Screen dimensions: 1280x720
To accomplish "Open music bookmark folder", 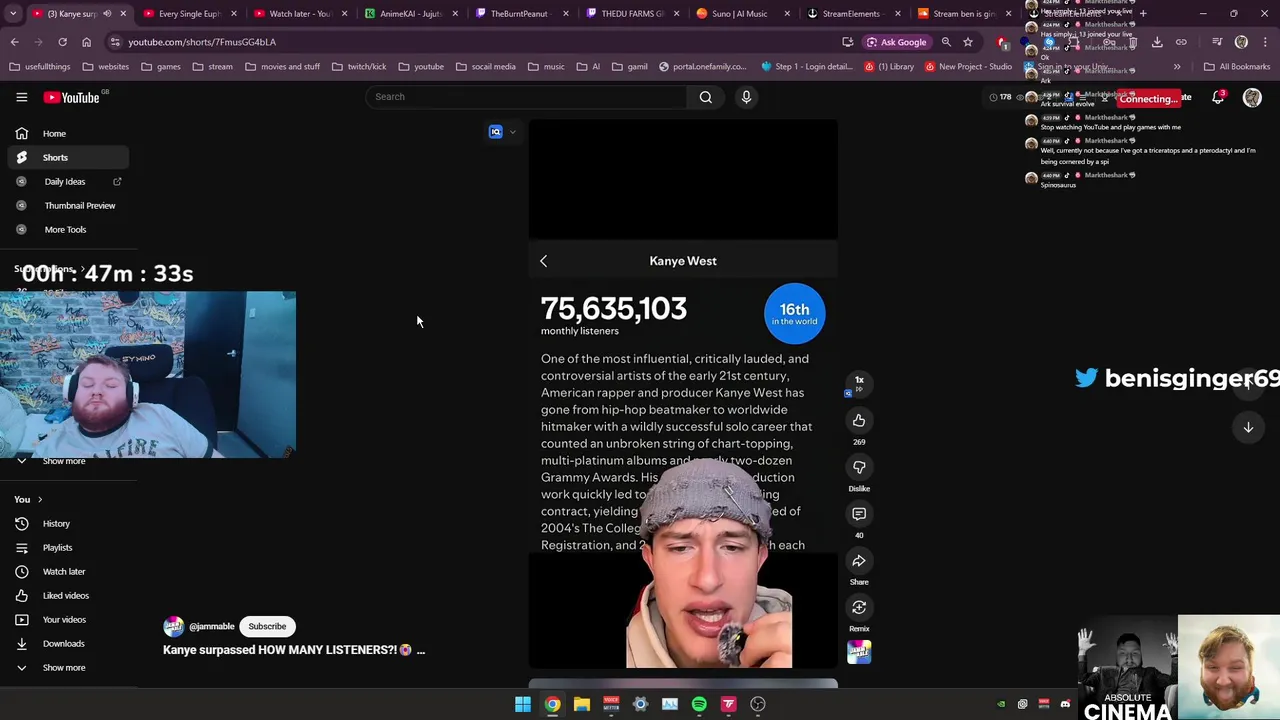I will point(546,67).
